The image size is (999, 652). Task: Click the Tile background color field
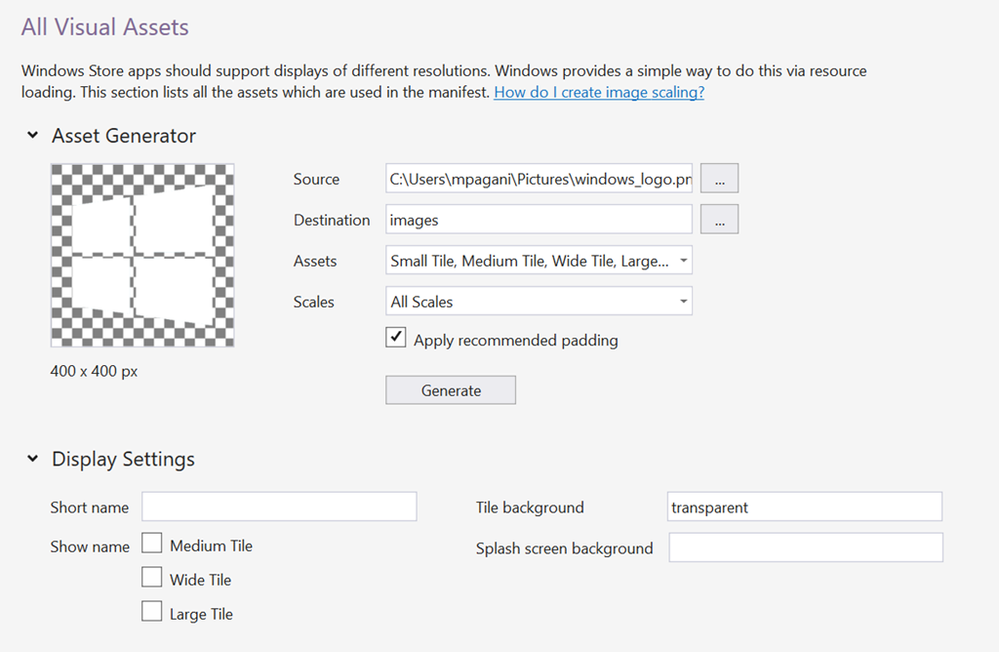coord(804,507)
